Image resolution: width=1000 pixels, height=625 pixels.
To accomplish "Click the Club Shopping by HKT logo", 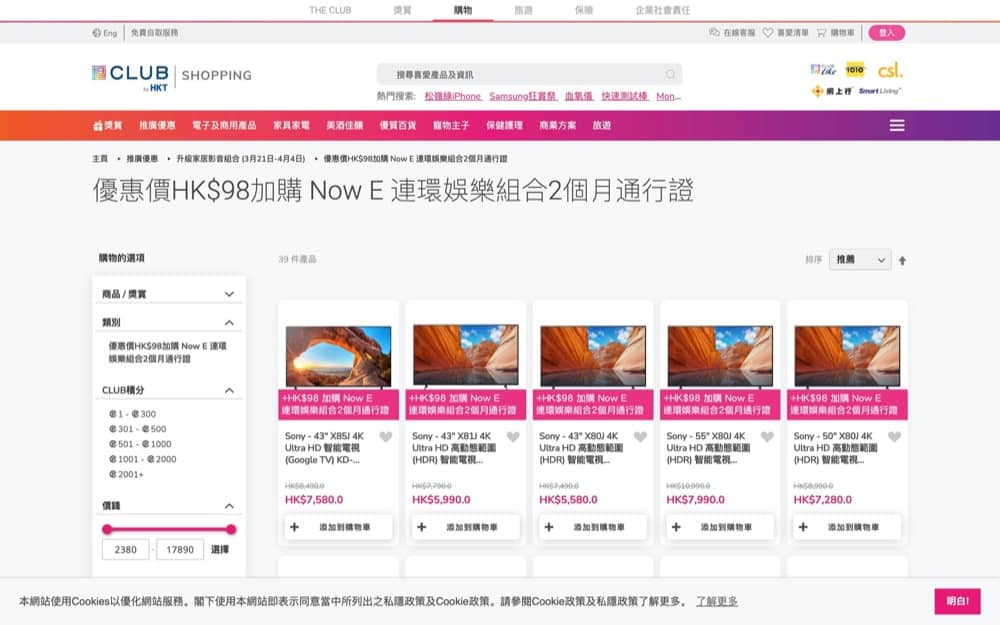I will point(172,78).
